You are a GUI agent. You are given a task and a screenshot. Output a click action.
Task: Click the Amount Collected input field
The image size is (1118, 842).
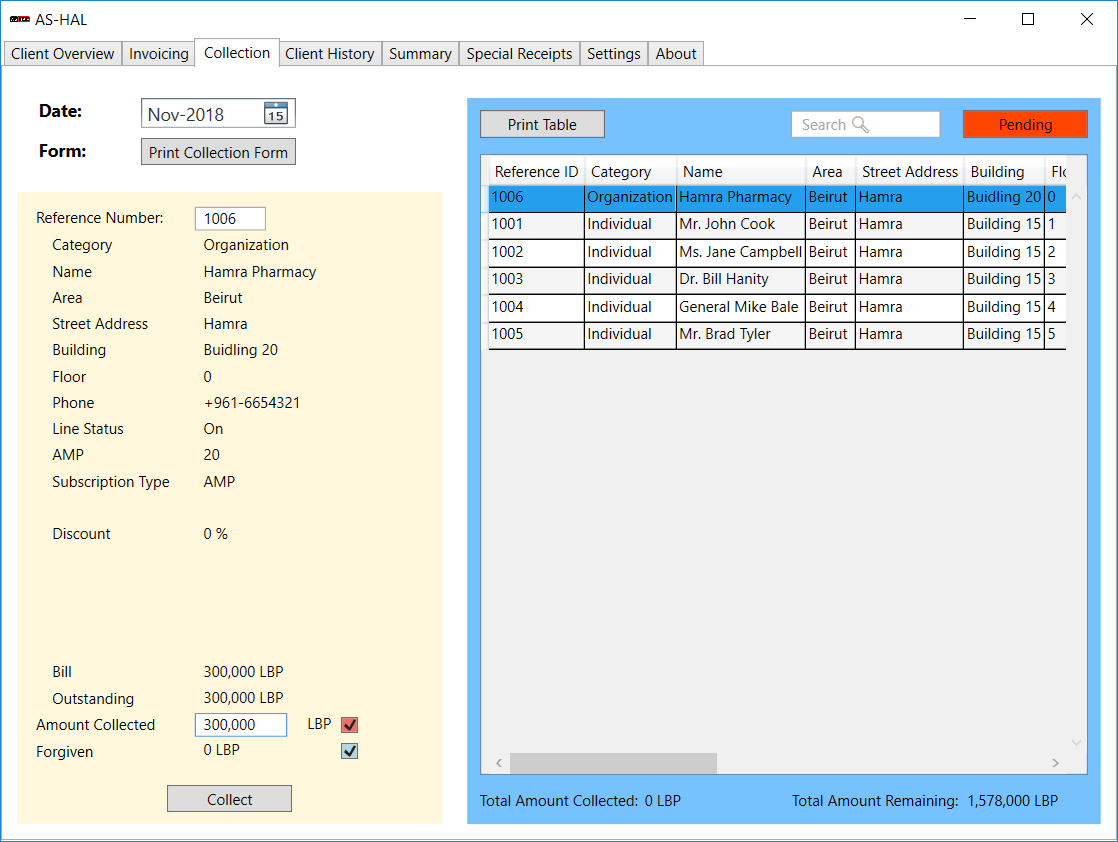241,724
